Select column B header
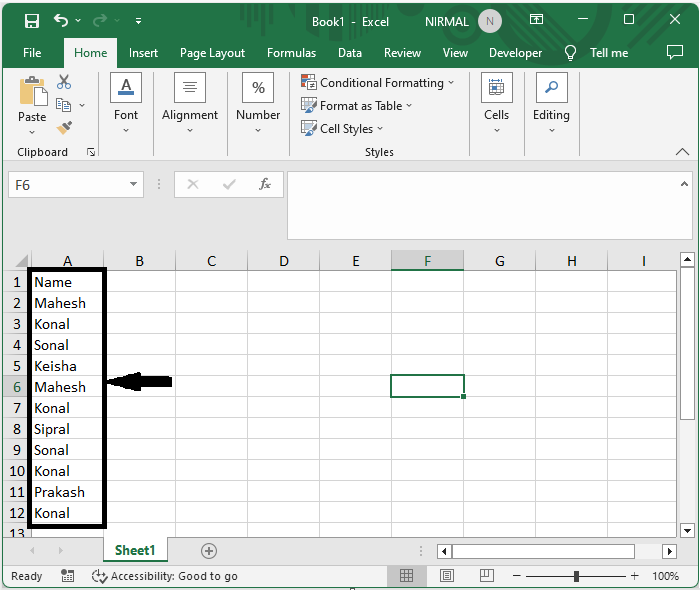Image resolution: width=700 pixels, height=590 pixels. [140, 261]
